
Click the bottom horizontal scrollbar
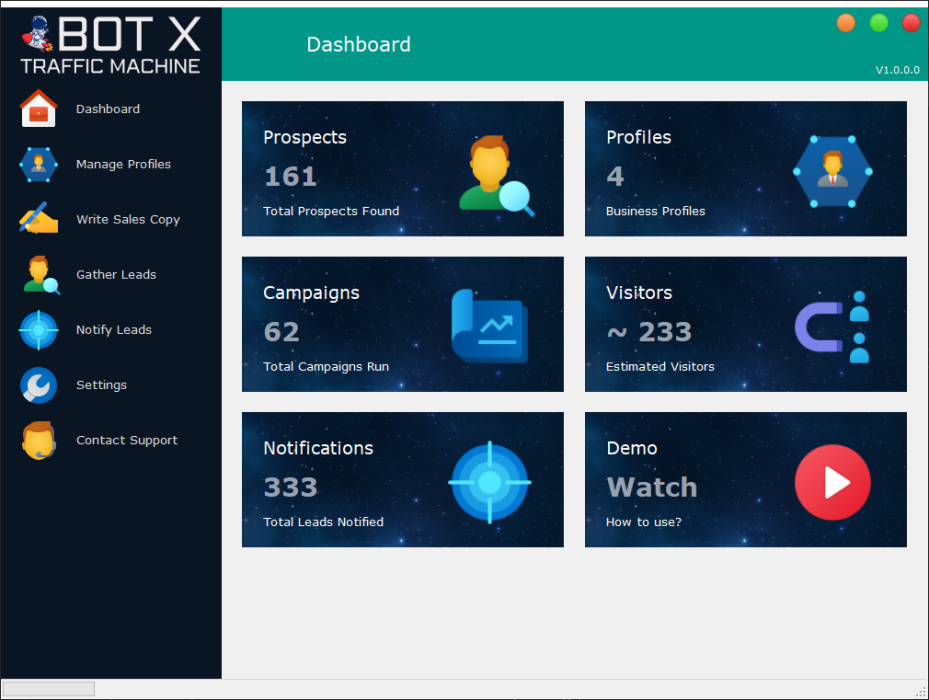point(50,688)
